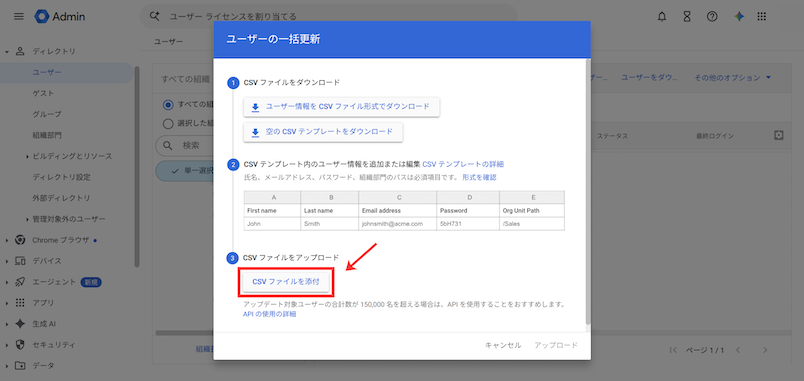The height and width of the screenshot is (381, 804).
Task: Click the アップロード dialog button
Action: coord(556,345)
